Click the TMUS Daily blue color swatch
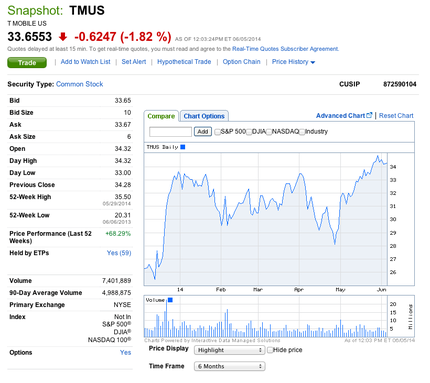Screen dimensions: 430x383 pyautogui.click(x=183, y=147)
